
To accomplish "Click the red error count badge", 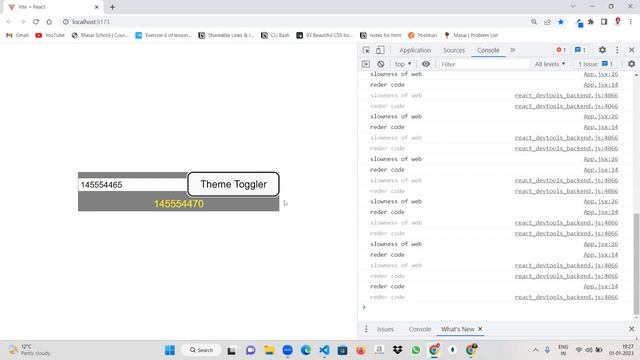I will pyautogui.click(x=561, y=50).
